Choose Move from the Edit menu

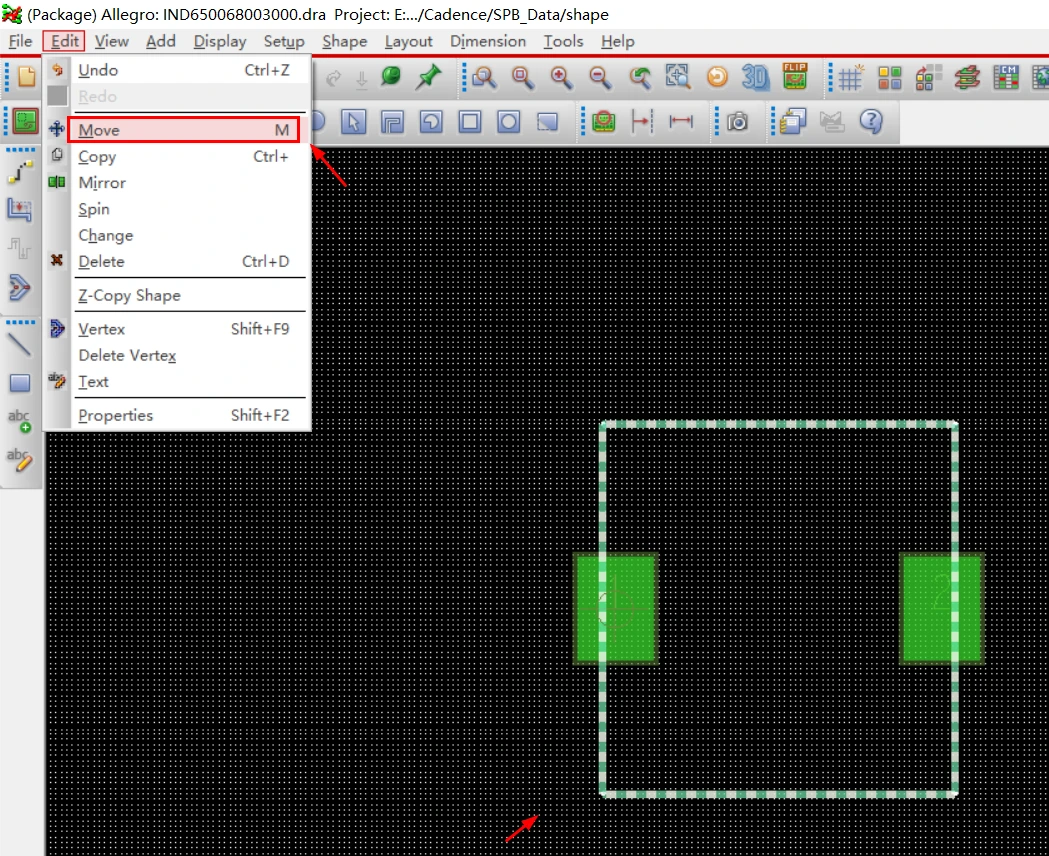click(183, 130)
